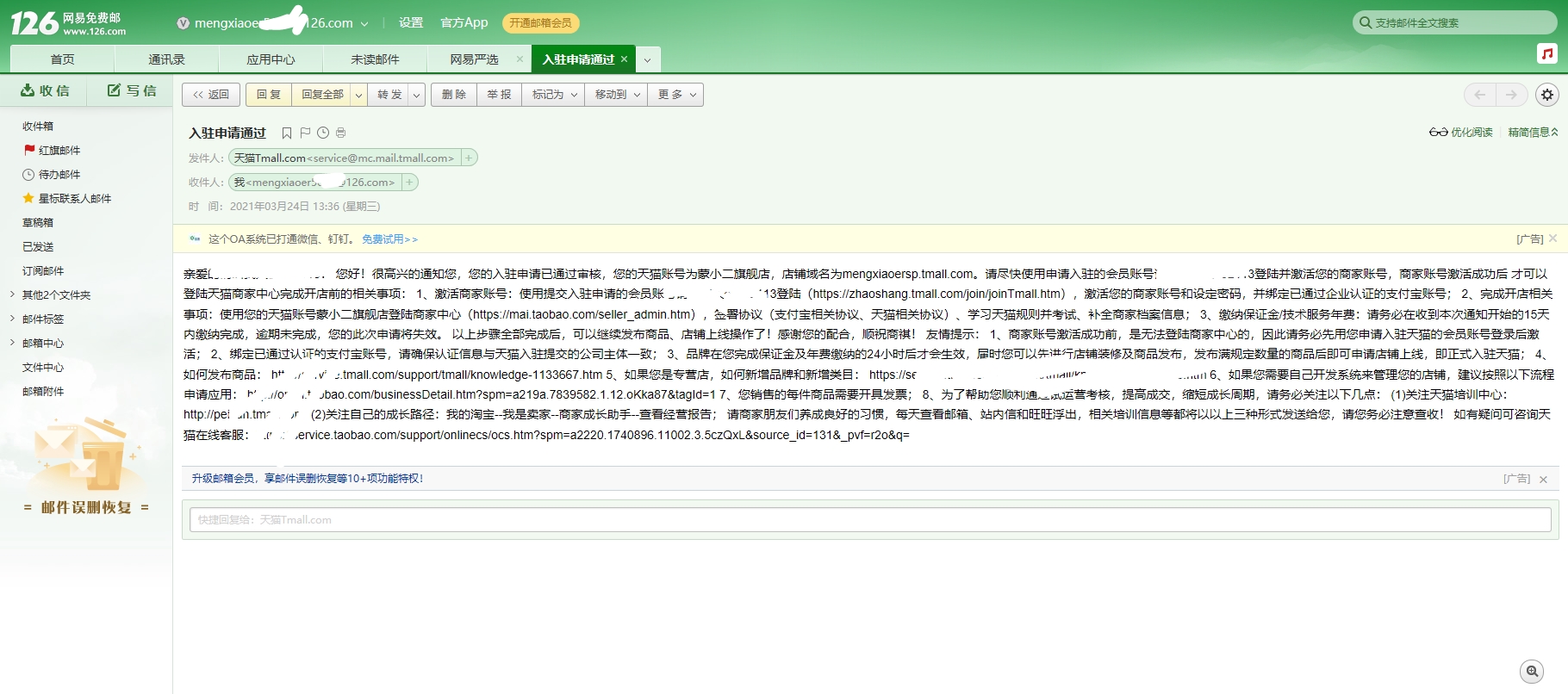This screenshot has width=1568, height=694.
Task: Click the print icon beside the subject
Action: coord(341,133)
